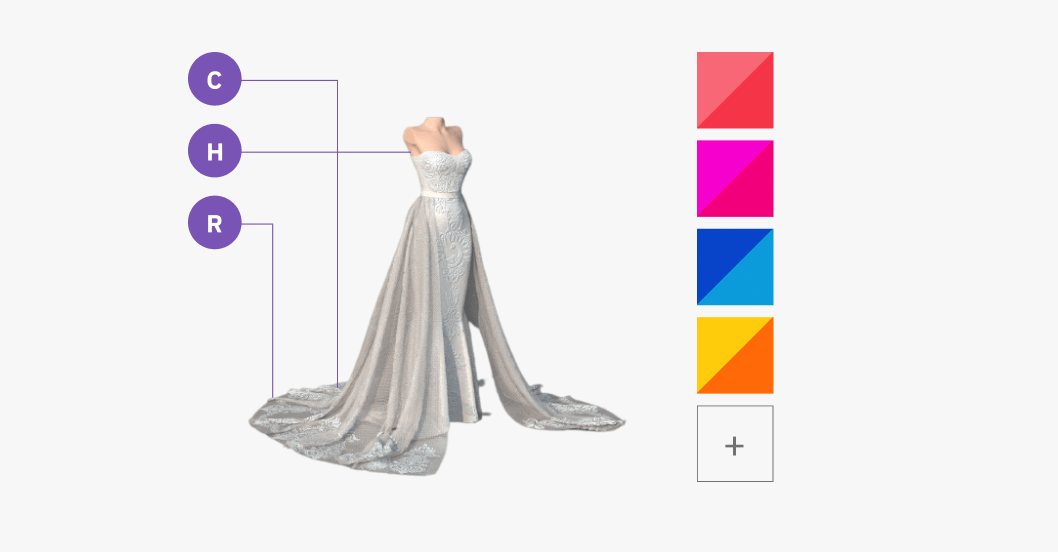
Task: Pick the magenta pink color swatch
Action: coord(734,178)
